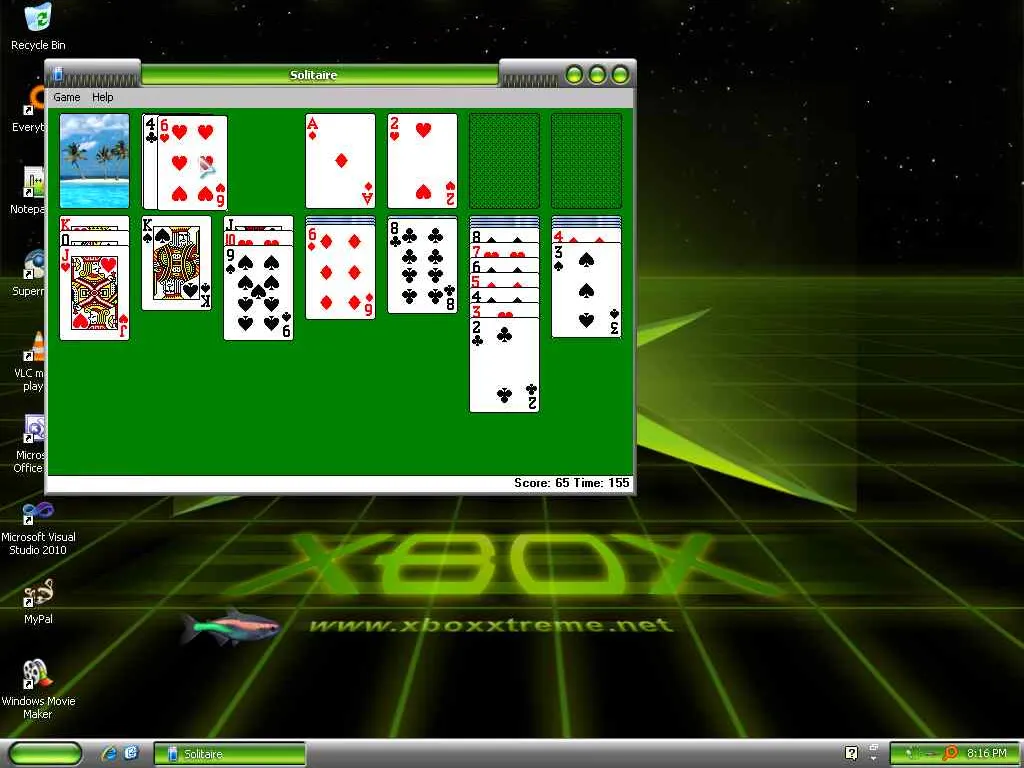Image resolution: width=1024 pixels, height=768 pixels.
Task: Click the Solitaire window title bar icon
Action: (x=57, y=73)
